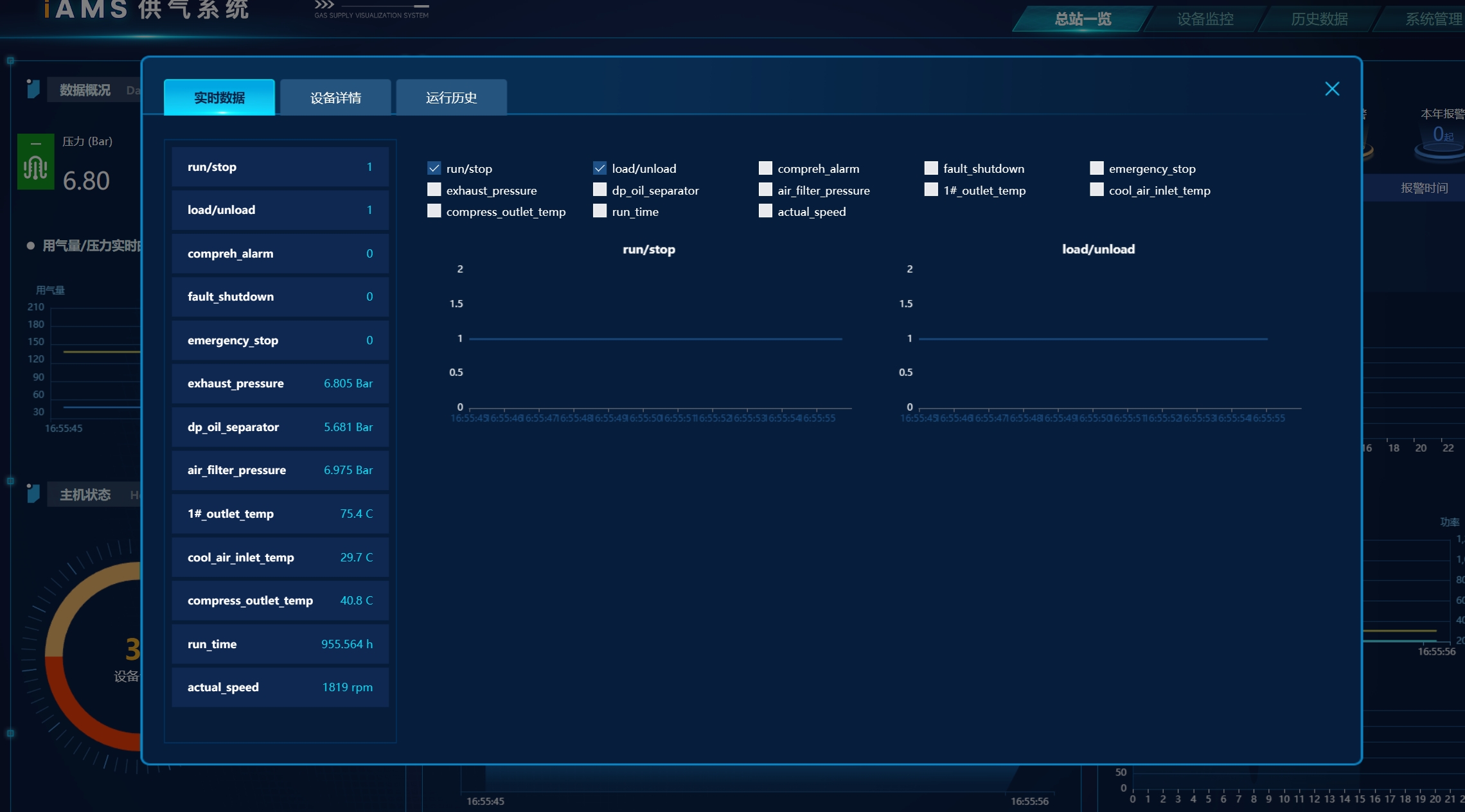This screenshot has width=1465, height=812.
Task: Check the cool_air_inlet_temp checkbox
Action: [x=1097, y=190]
